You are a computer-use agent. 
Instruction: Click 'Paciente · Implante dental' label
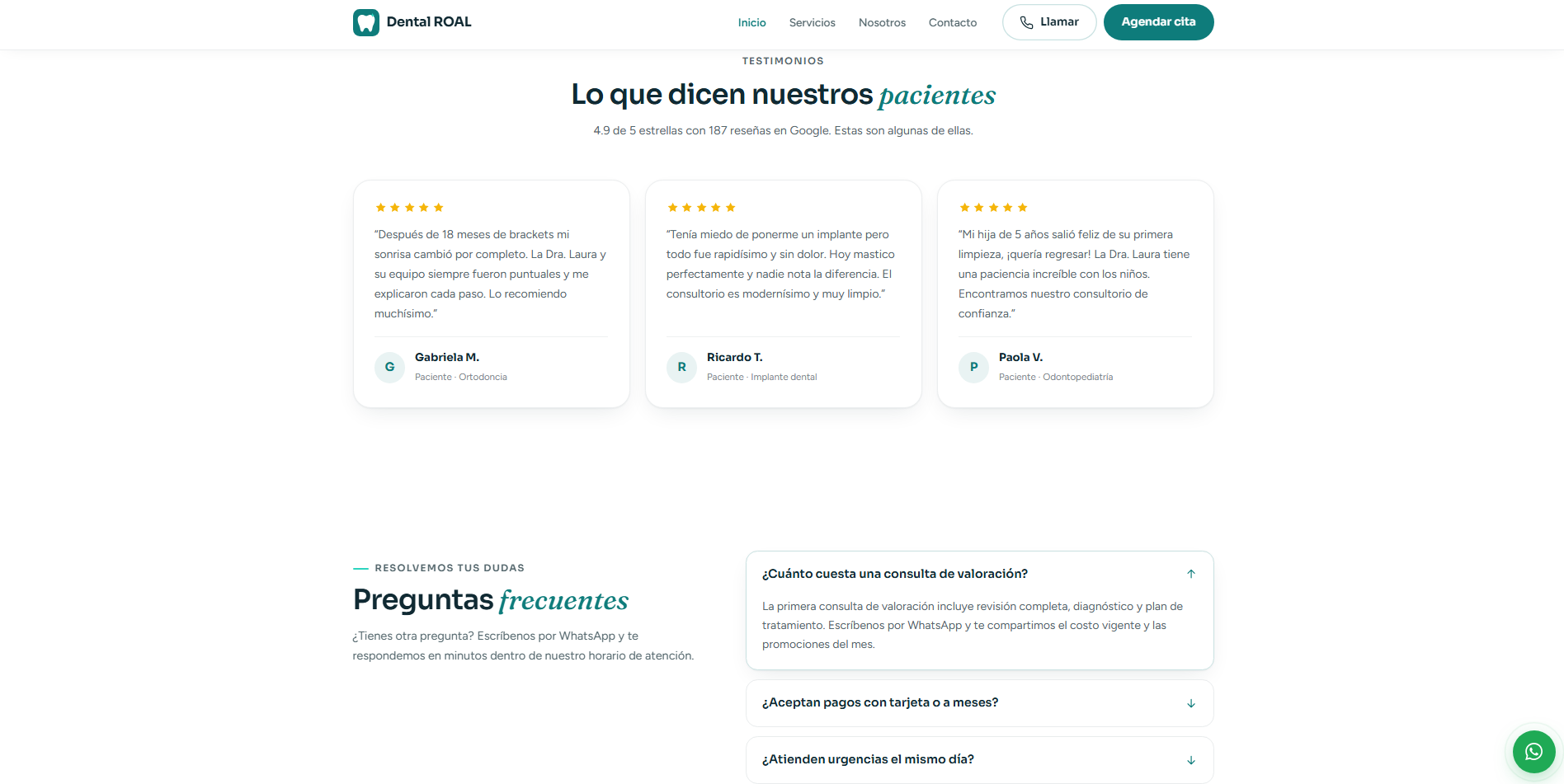762,377
